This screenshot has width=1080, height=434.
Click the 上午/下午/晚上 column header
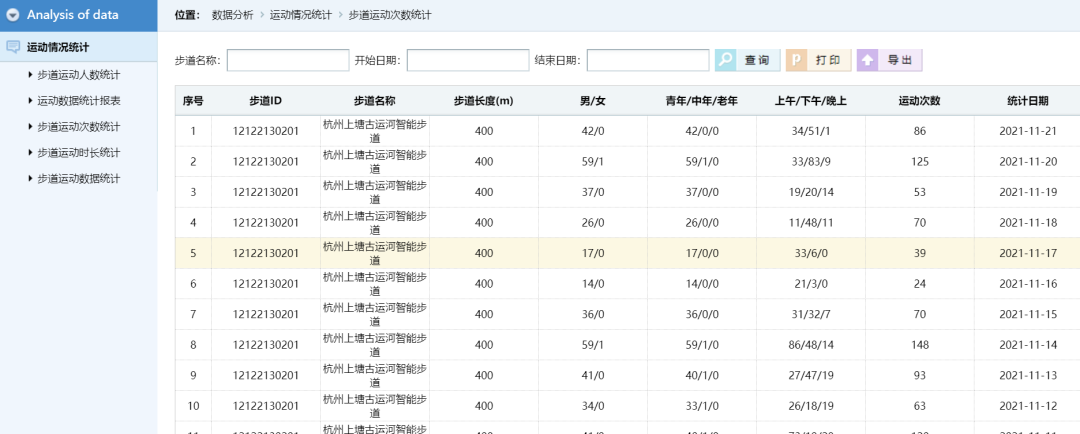(811, 101)
